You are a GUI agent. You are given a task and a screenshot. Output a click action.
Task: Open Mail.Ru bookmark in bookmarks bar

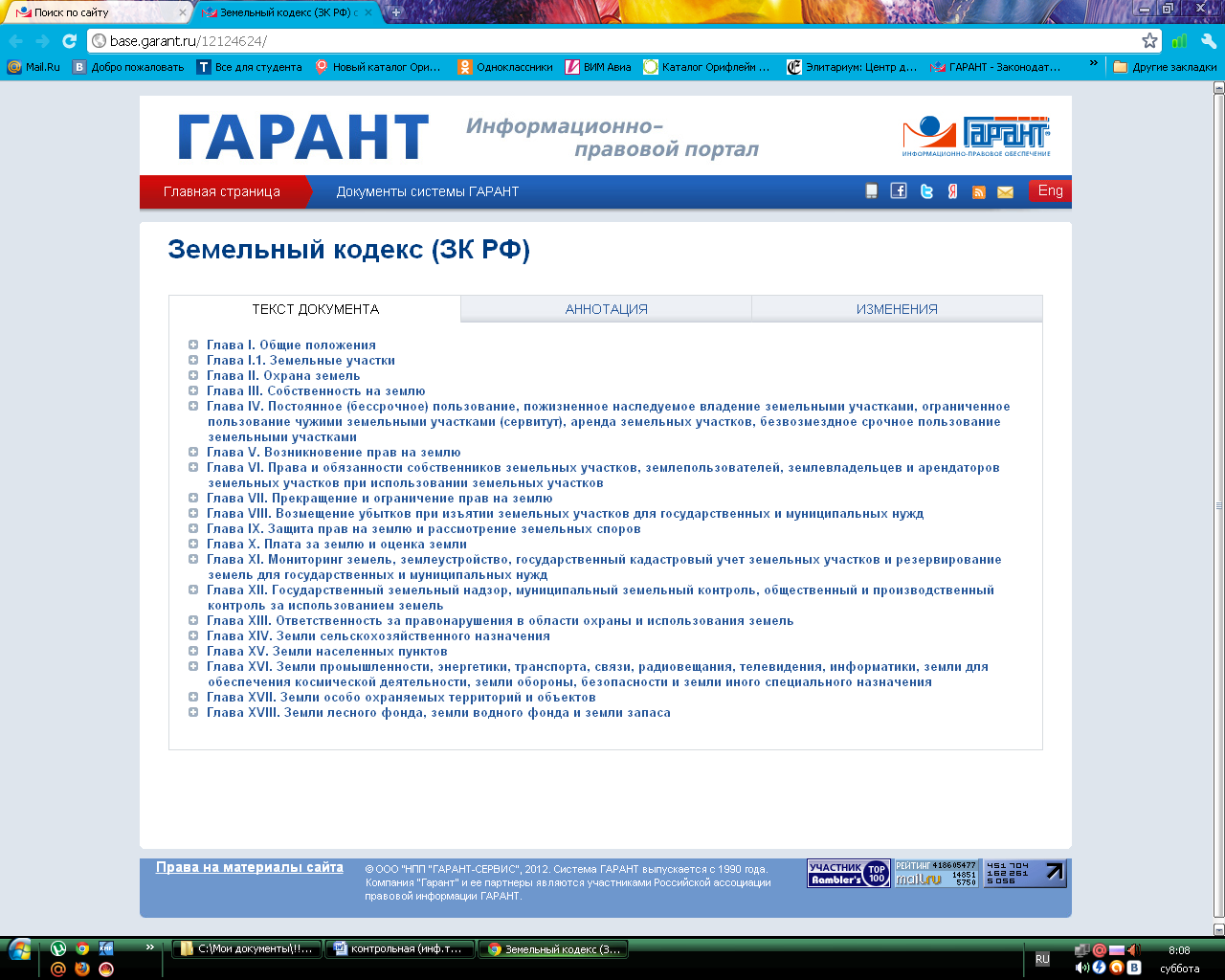[33, 67]
